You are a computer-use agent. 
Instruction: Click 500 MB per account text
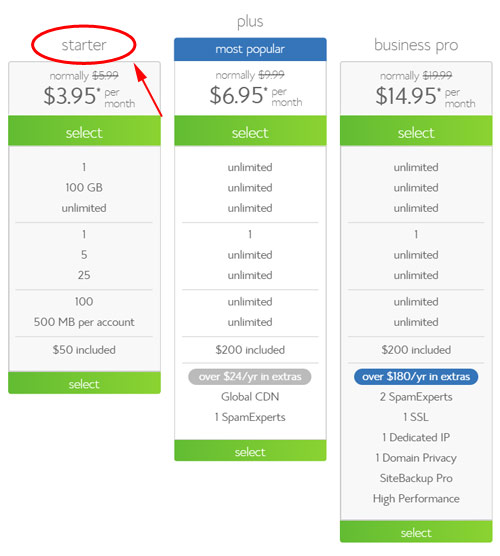click(84, 322)
